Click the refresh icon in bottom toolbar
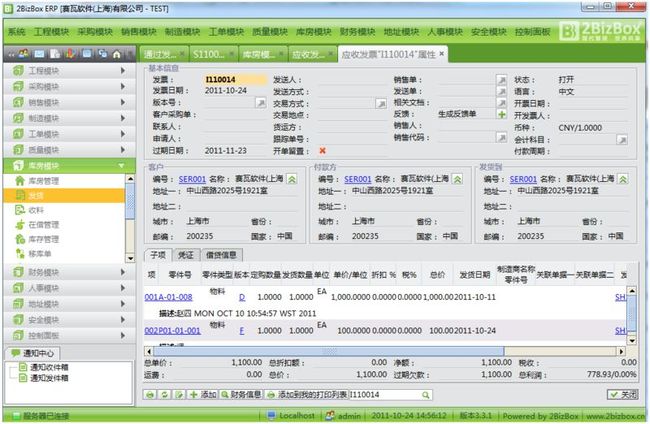650x424 pixels. (165, 395)
